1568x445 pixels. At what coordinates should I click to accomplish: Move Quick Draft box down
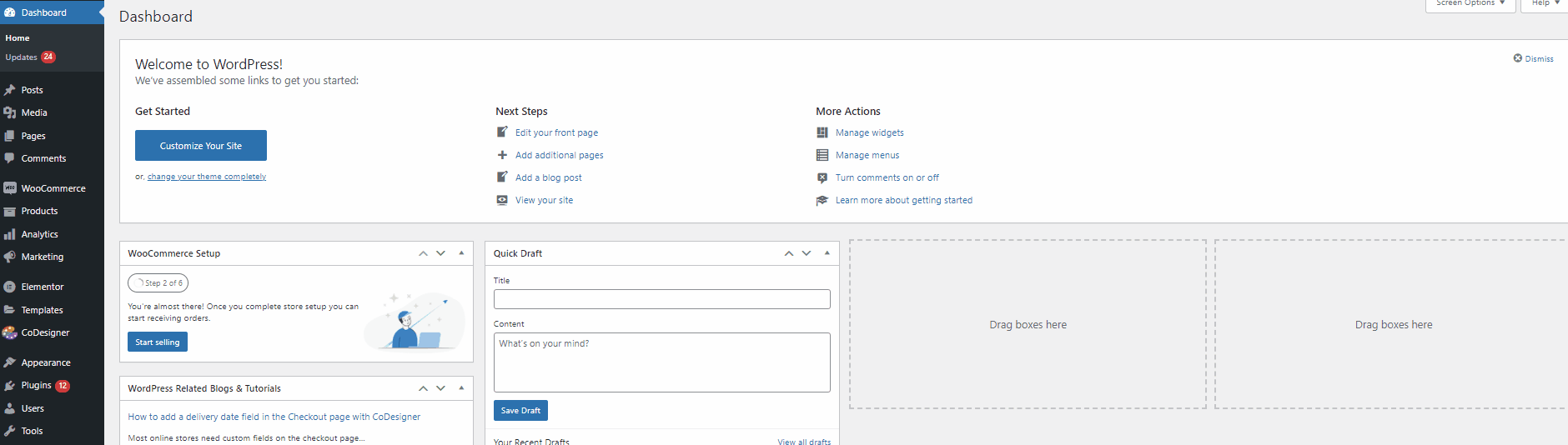(807, 253)
